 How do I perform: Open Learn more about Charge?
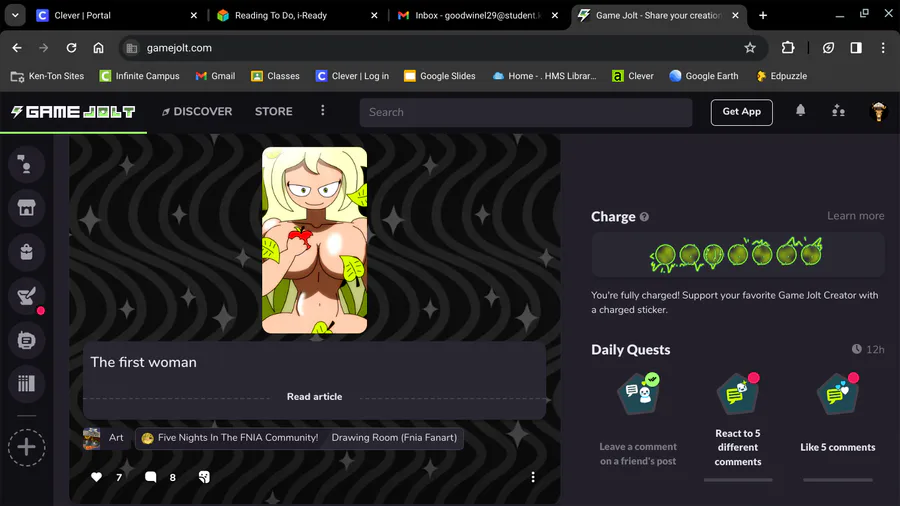(x=855, y=216)
